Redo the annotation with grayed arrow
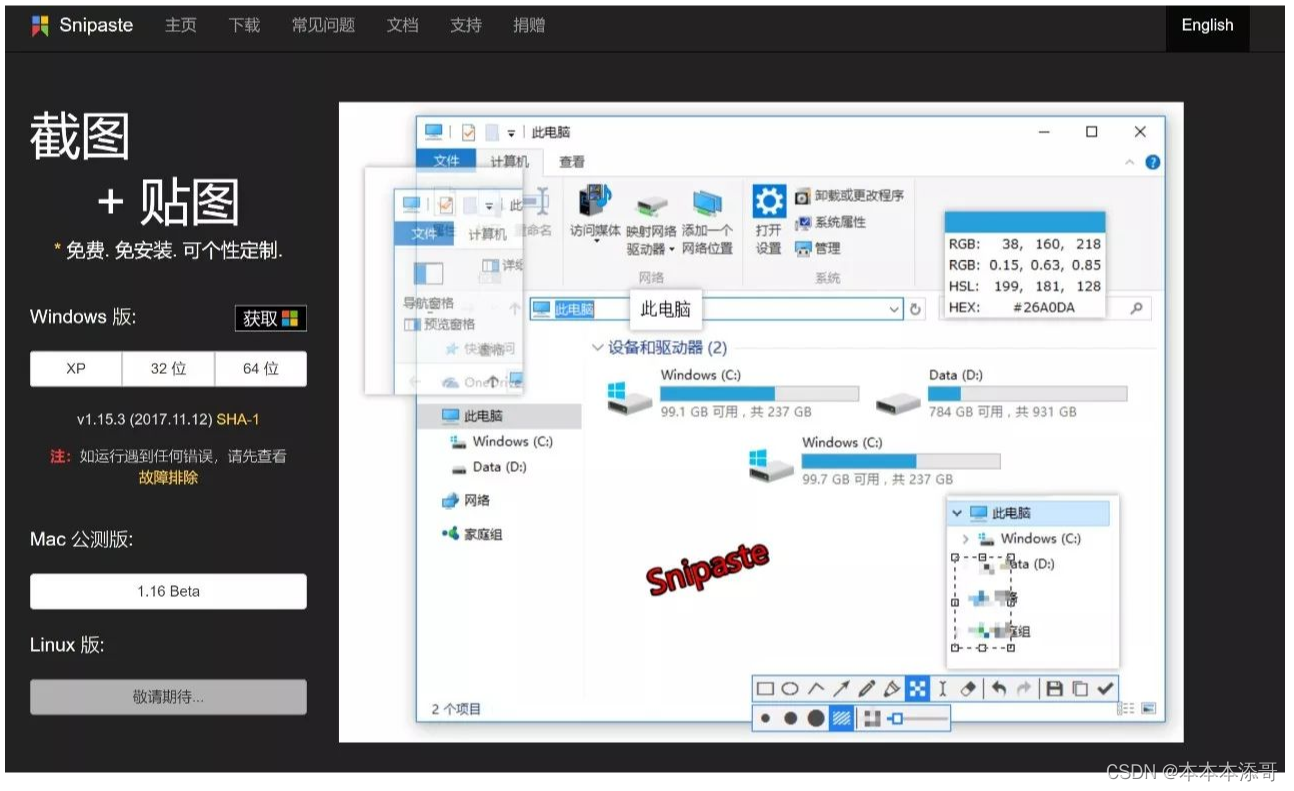The height and width of the screenshot is (791, 1294). pos(1023,689)
